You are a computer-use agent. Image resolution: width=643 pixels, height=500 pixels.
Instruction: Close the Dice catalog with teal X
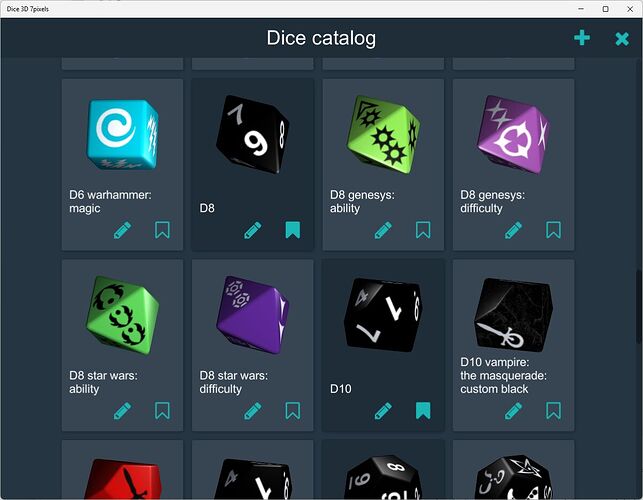pos(622,39)
